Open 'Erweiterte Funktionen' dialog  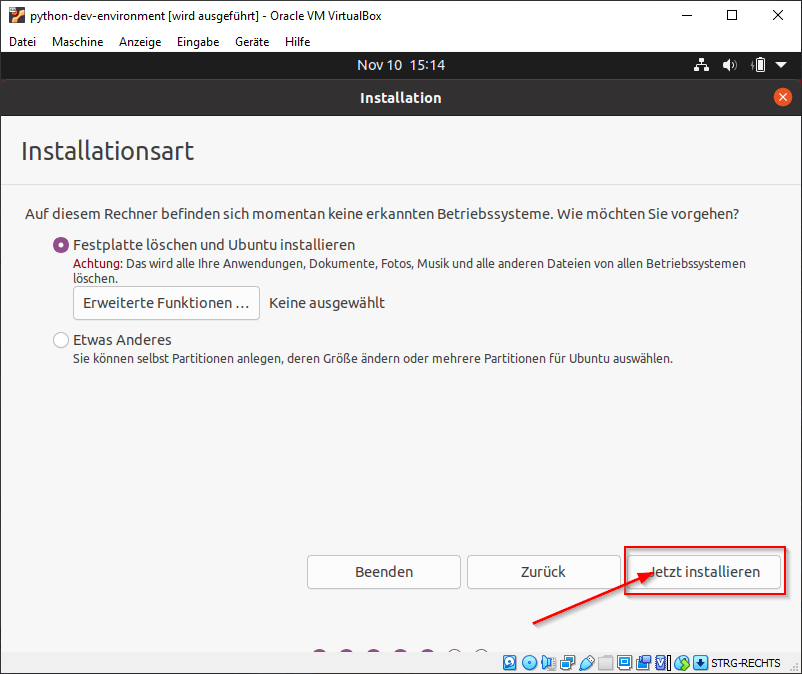pyautogui.click(x=166, y=303)
